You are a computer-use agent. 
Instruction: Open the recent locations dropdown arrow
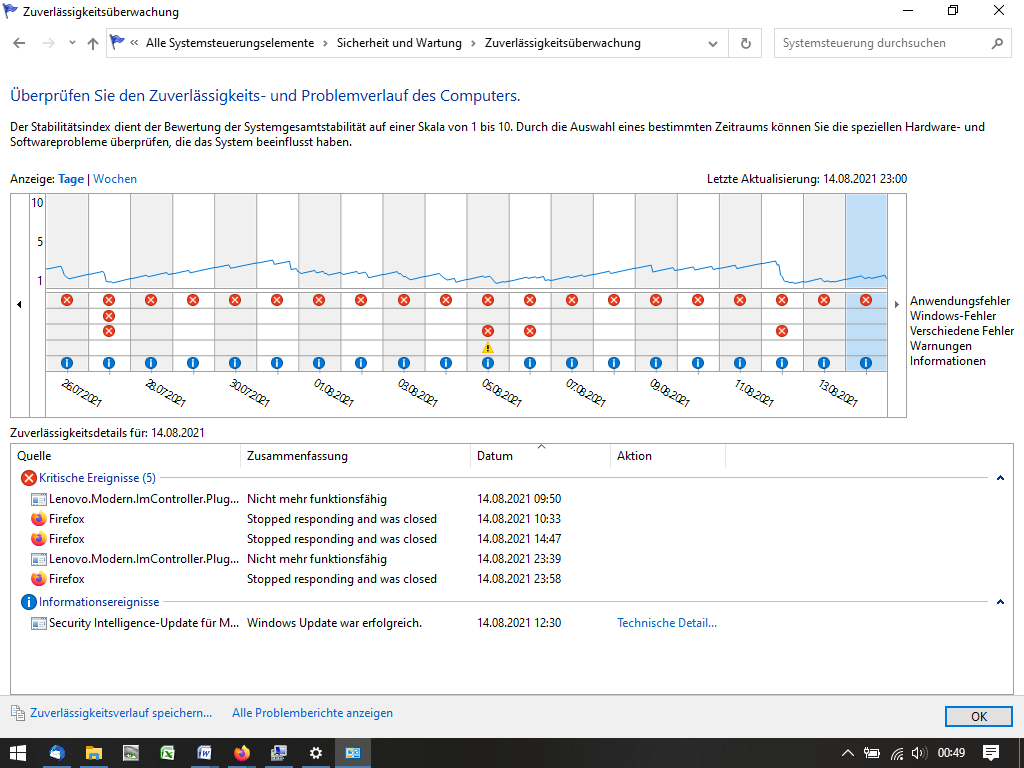pyautogui.click(x=72, y=44)
